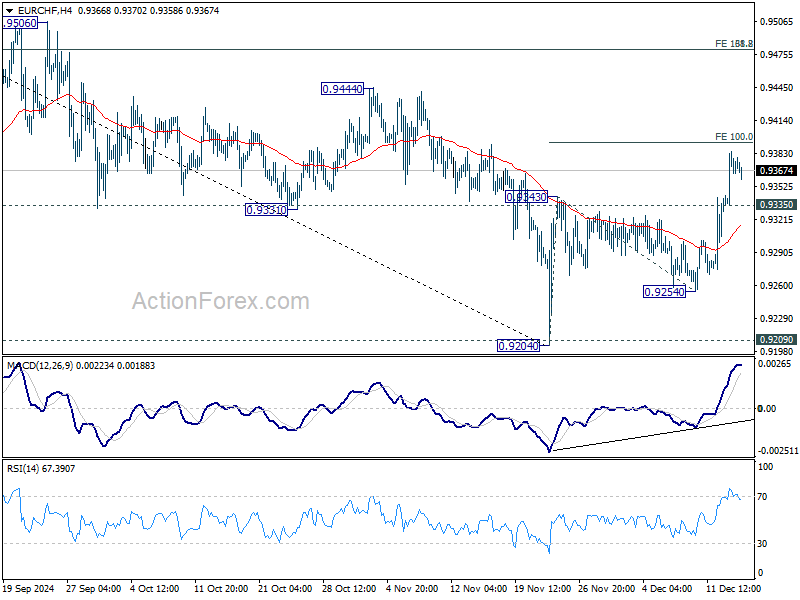800x600 pixels.
Task: Click the 0.92090 level price tag
Action: click(776, 340)
